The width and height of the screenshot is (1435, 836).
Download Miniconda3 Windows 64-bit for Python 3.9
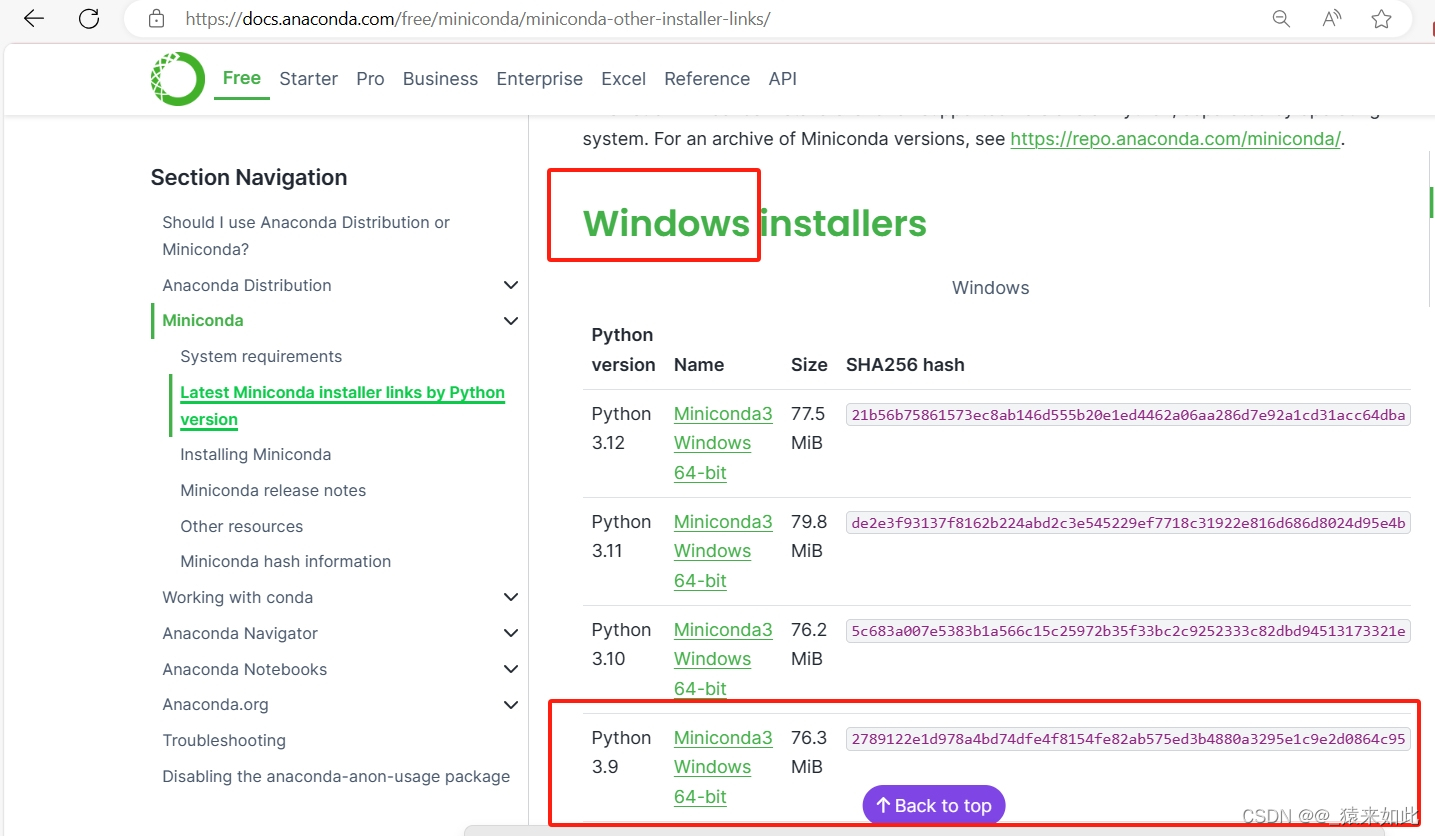(723, 767)
